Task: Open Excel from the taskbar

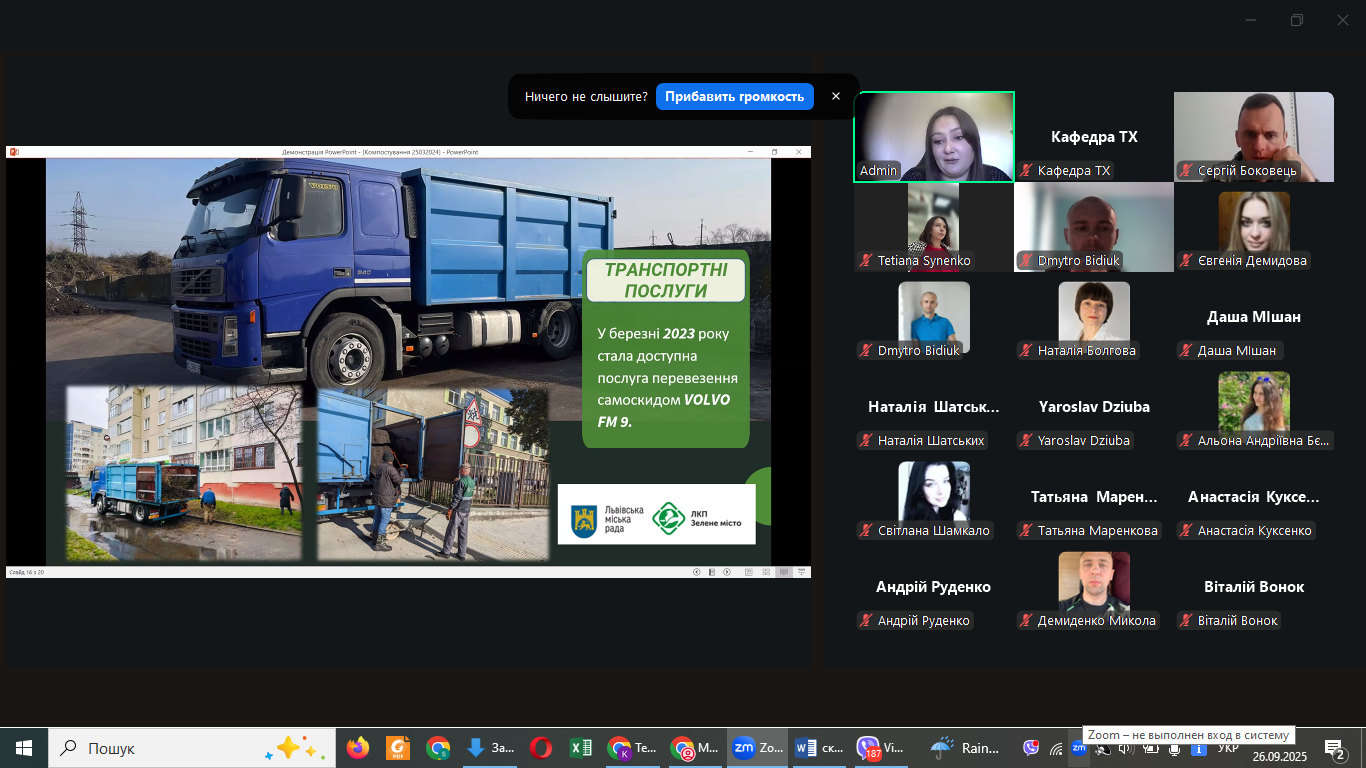Action: click(580, 748)
